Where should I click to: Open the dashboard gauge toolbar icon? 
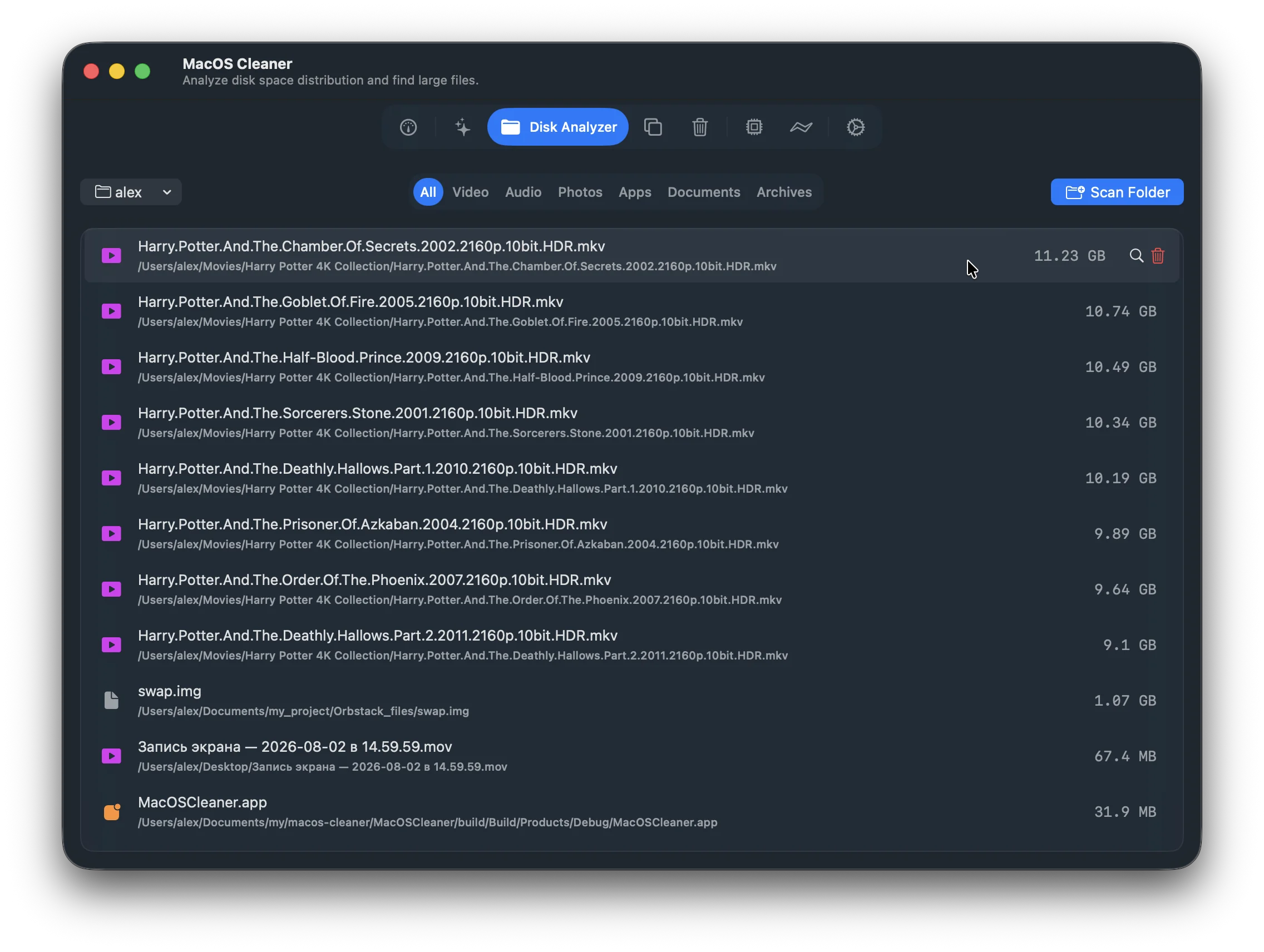(x=408, y=127)
